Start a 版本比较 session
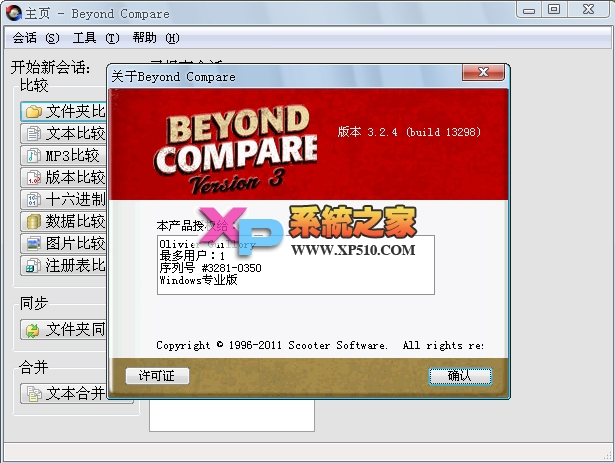Image resolution: width=615 pixels, height=463 pixels. (64, 178)
